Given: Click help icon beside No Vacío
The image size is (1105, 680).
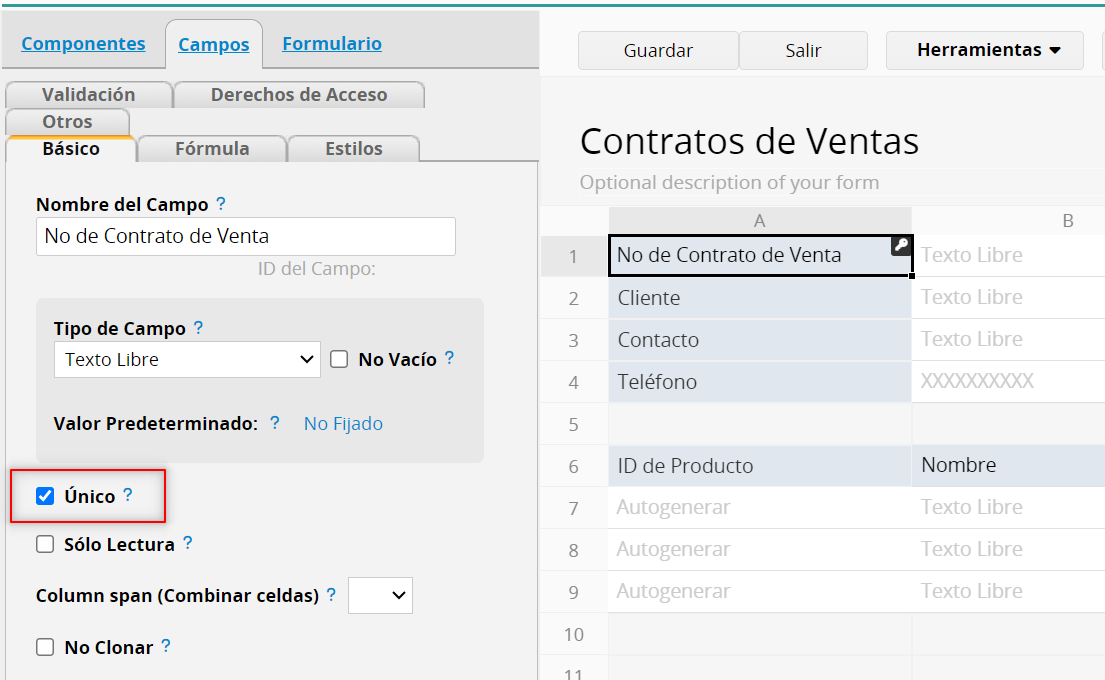Looking at the screenshot, I should (x=449, y=358).
